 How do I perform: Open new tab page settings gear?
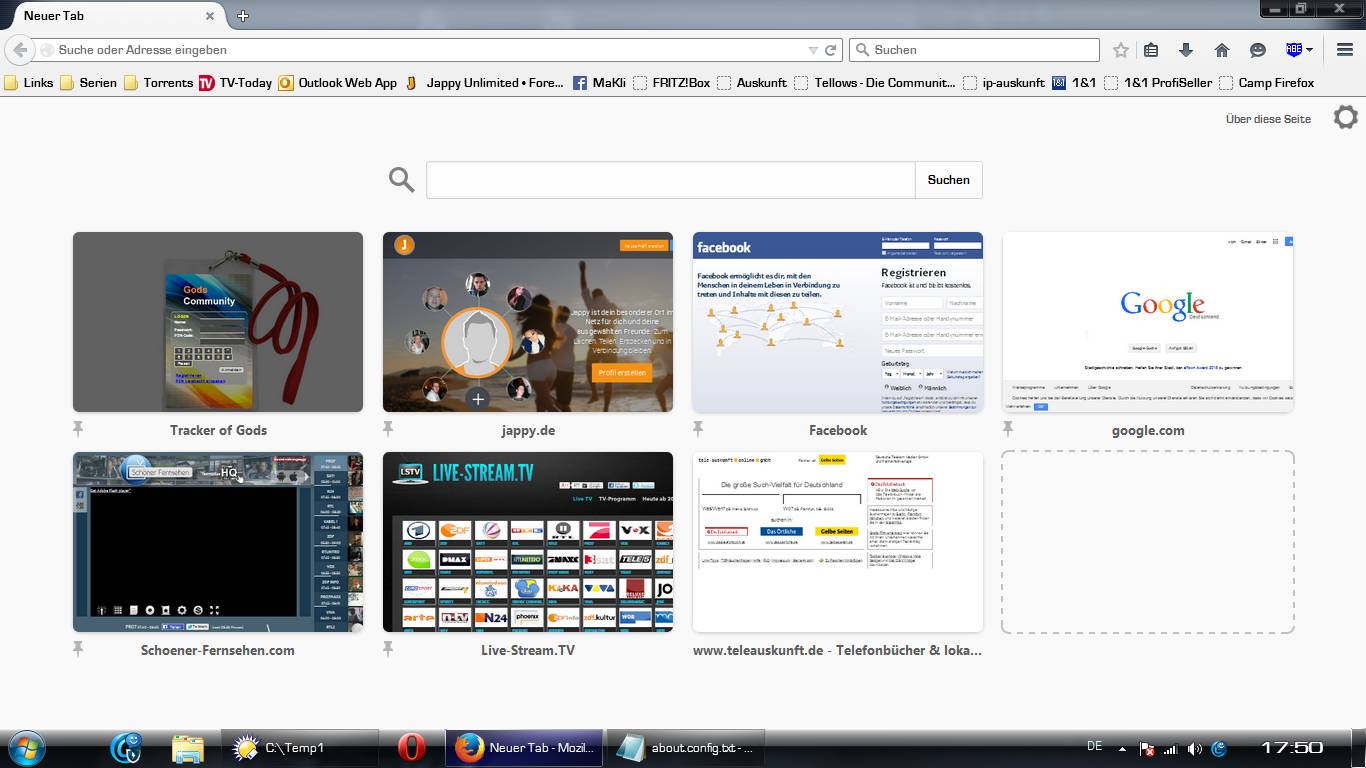click(x=1345, y=118)
